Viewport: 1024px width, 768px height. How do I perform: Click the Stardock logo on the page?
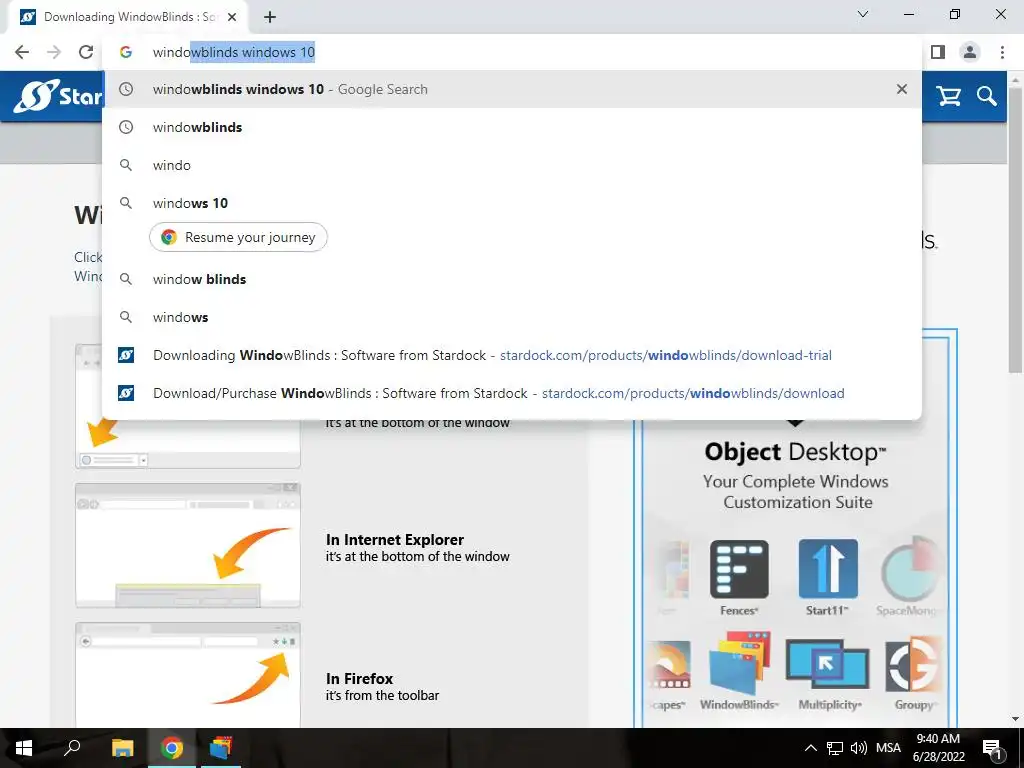[57, 97]
